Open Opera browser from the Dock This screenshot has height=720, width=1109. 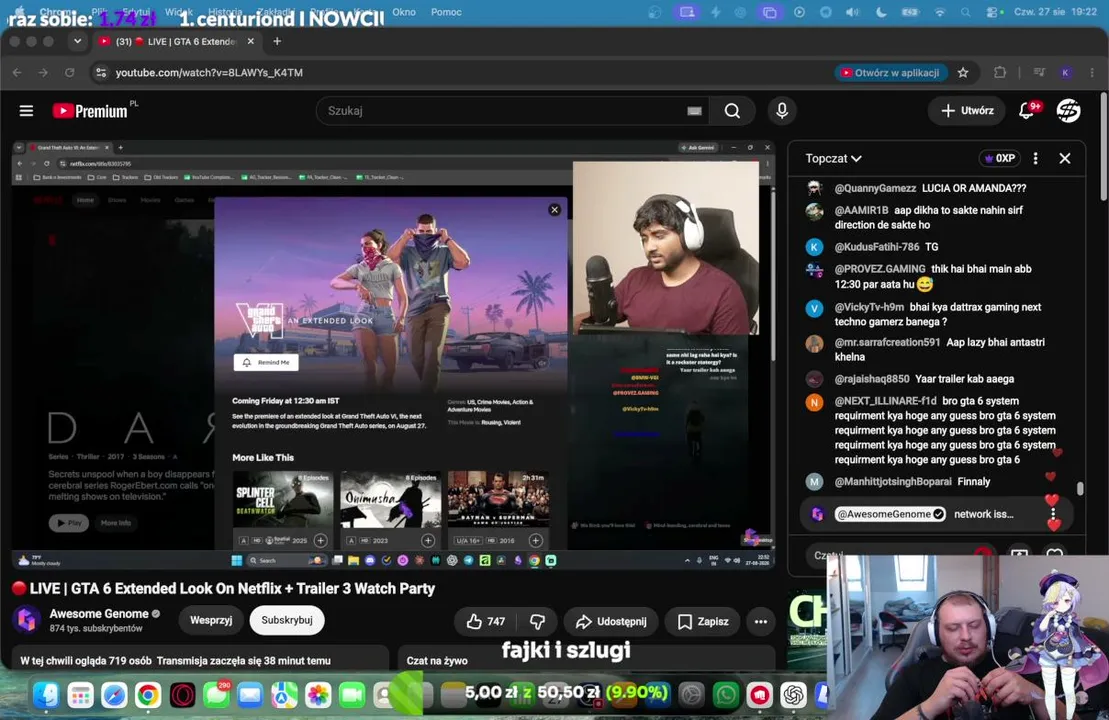pos(182,695)
